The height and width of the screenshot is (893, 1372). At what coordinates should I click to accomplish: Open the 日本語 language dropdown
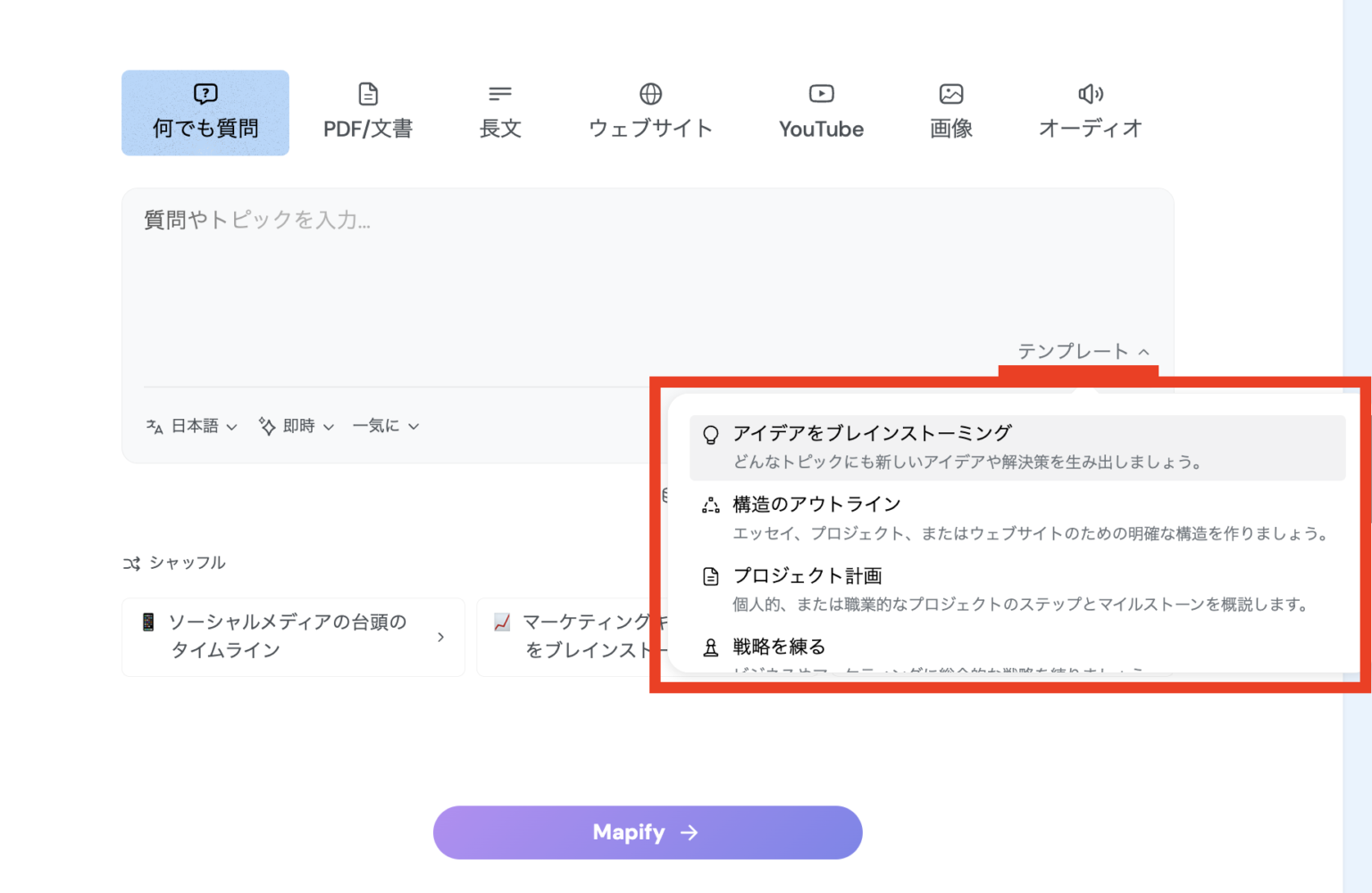(x=192, y=426)
